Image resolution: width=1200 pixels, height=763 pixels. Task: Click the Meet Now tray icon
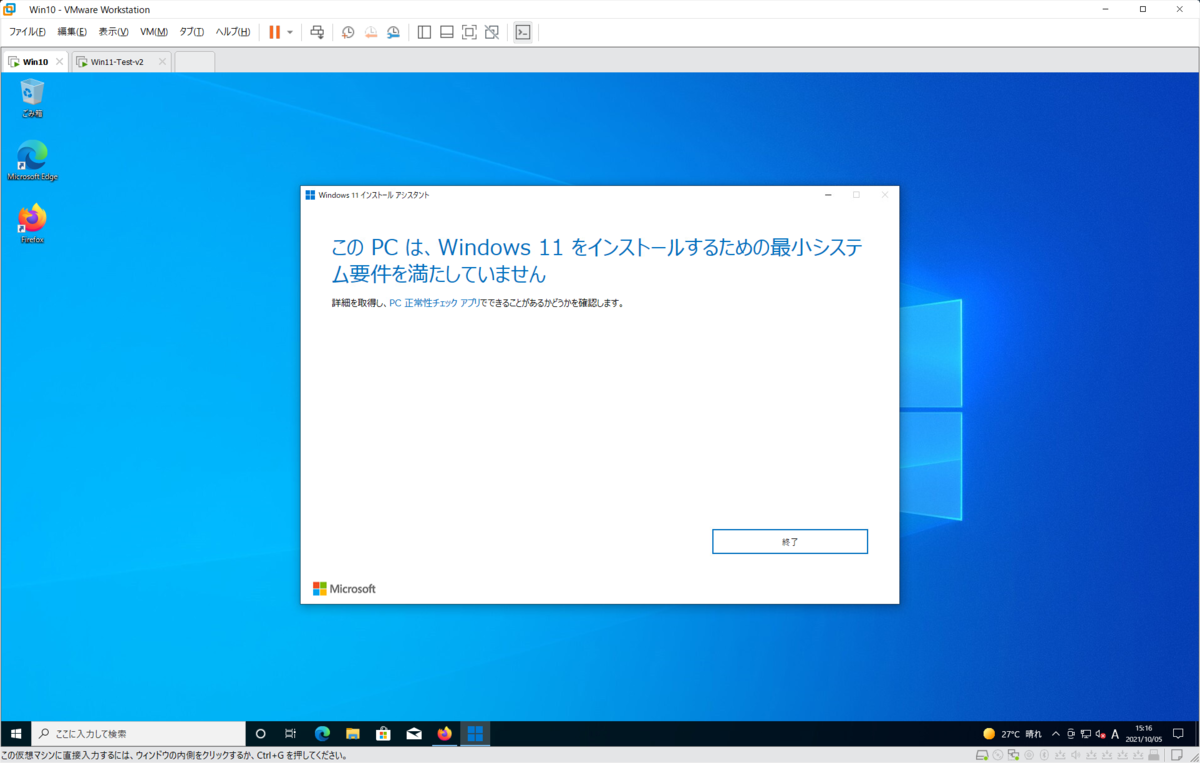pos(1071,733)
